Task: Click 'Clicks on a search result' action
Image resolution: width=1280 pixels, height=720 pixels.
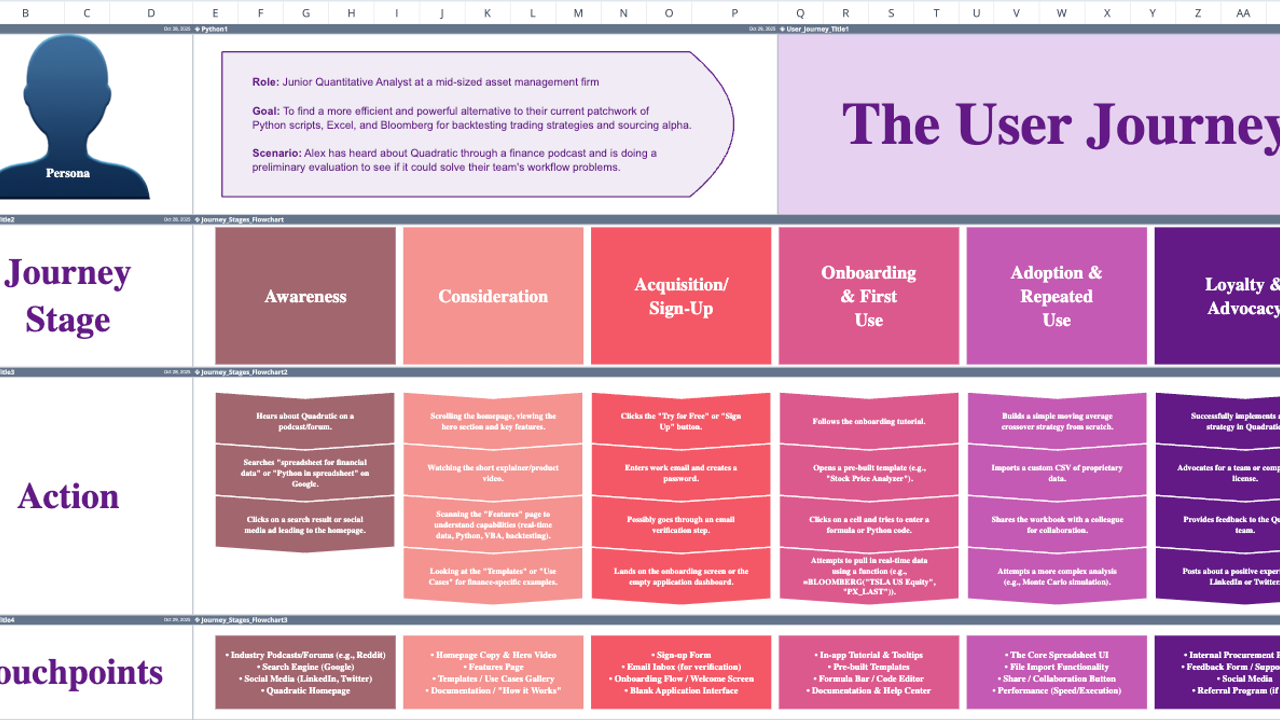Action: (305, 525)
